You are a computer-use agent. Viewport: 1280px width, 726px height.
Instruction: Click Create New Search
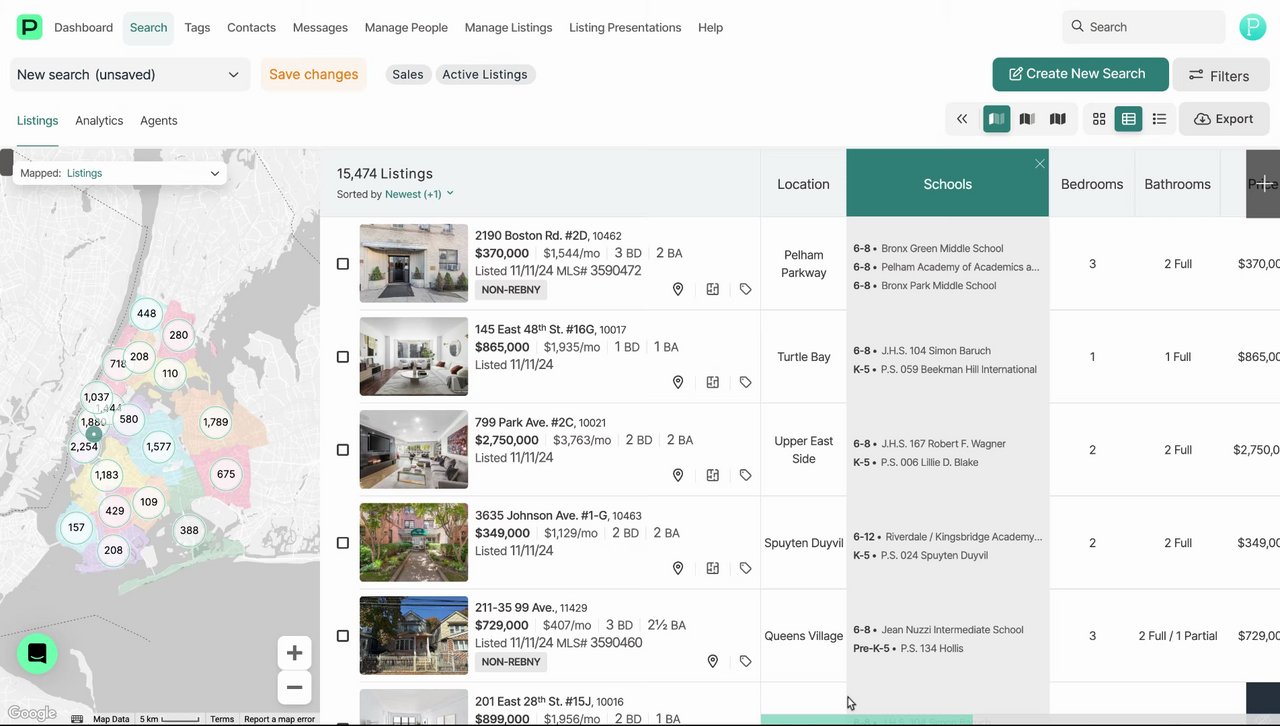tap(1080, 74)
